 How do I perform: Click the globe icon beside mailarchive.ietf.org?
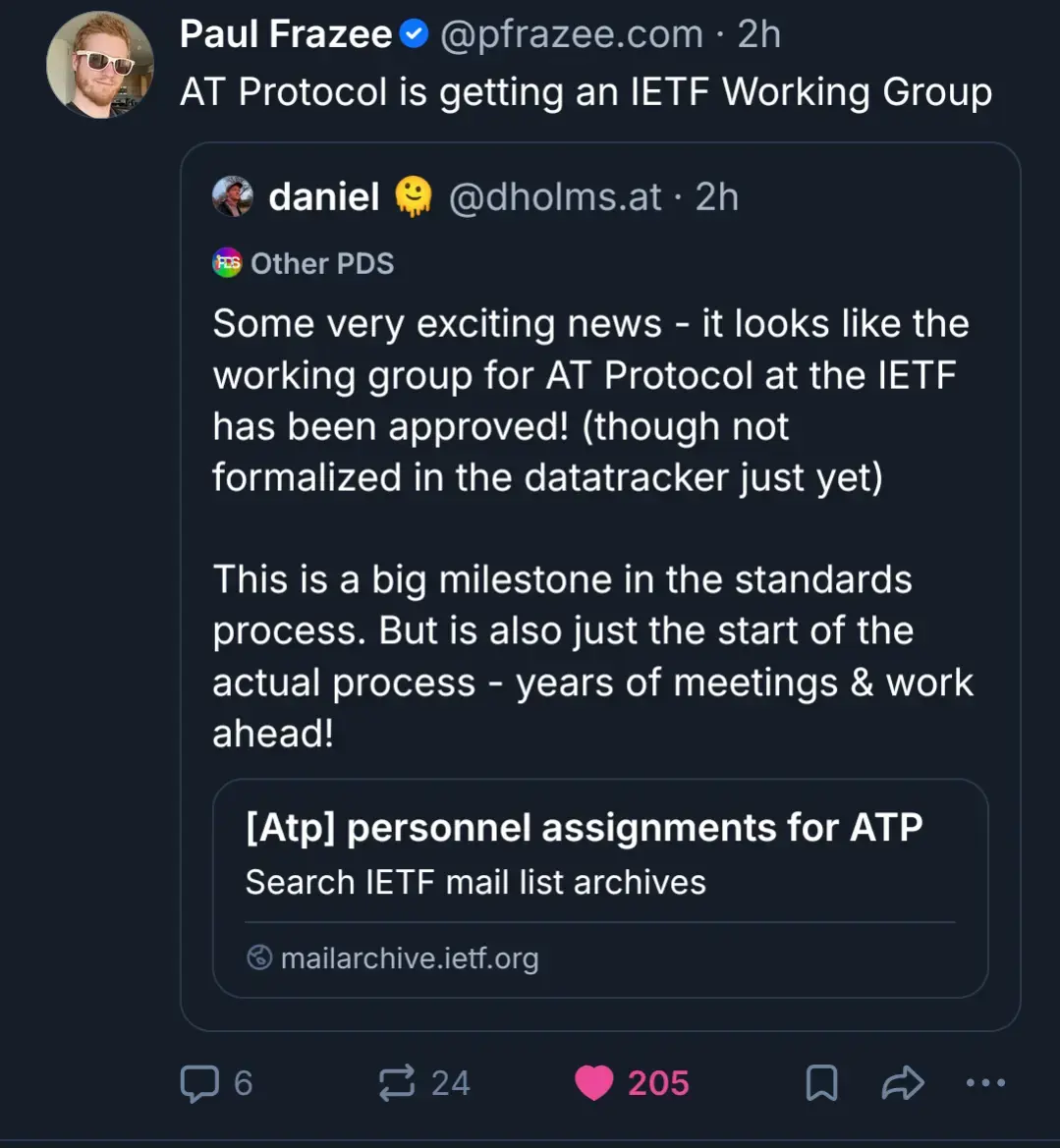tap(259, 957)
